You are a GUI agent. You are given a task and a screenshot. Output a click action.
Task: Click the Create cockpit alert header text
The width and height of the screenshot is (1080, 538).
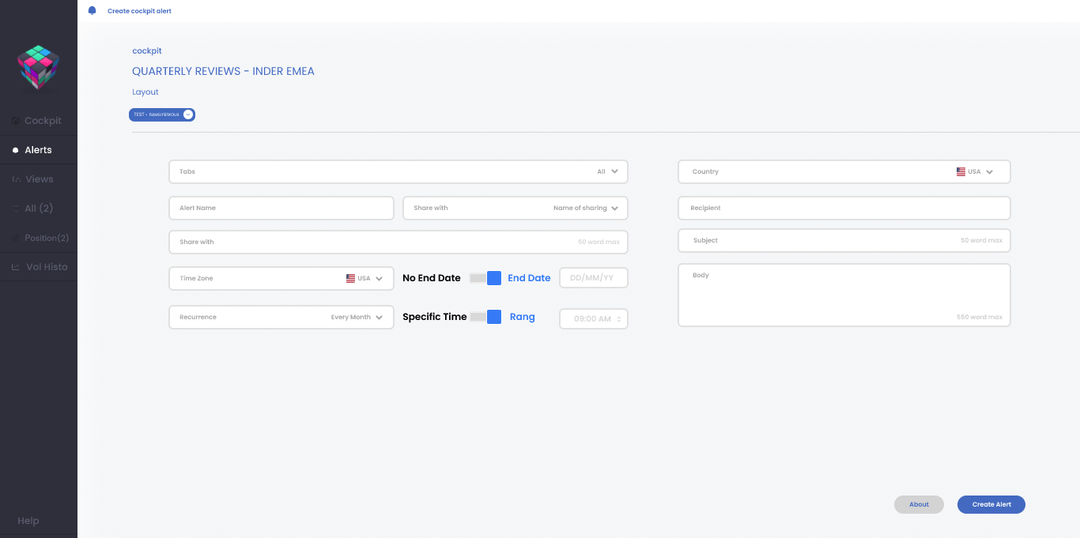pyautogui.click(x=139, y=11)
